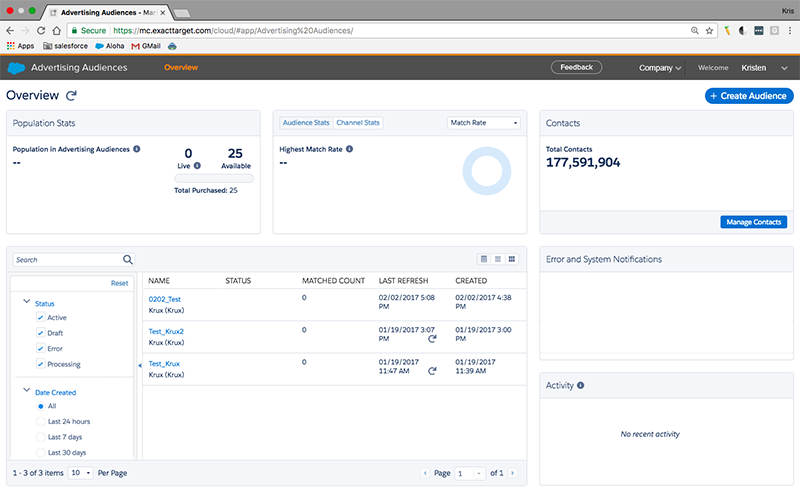The width and height of the screenshot is (800, 500).
Task: Collapse the Date Created filter section
Action: (27, 390)
